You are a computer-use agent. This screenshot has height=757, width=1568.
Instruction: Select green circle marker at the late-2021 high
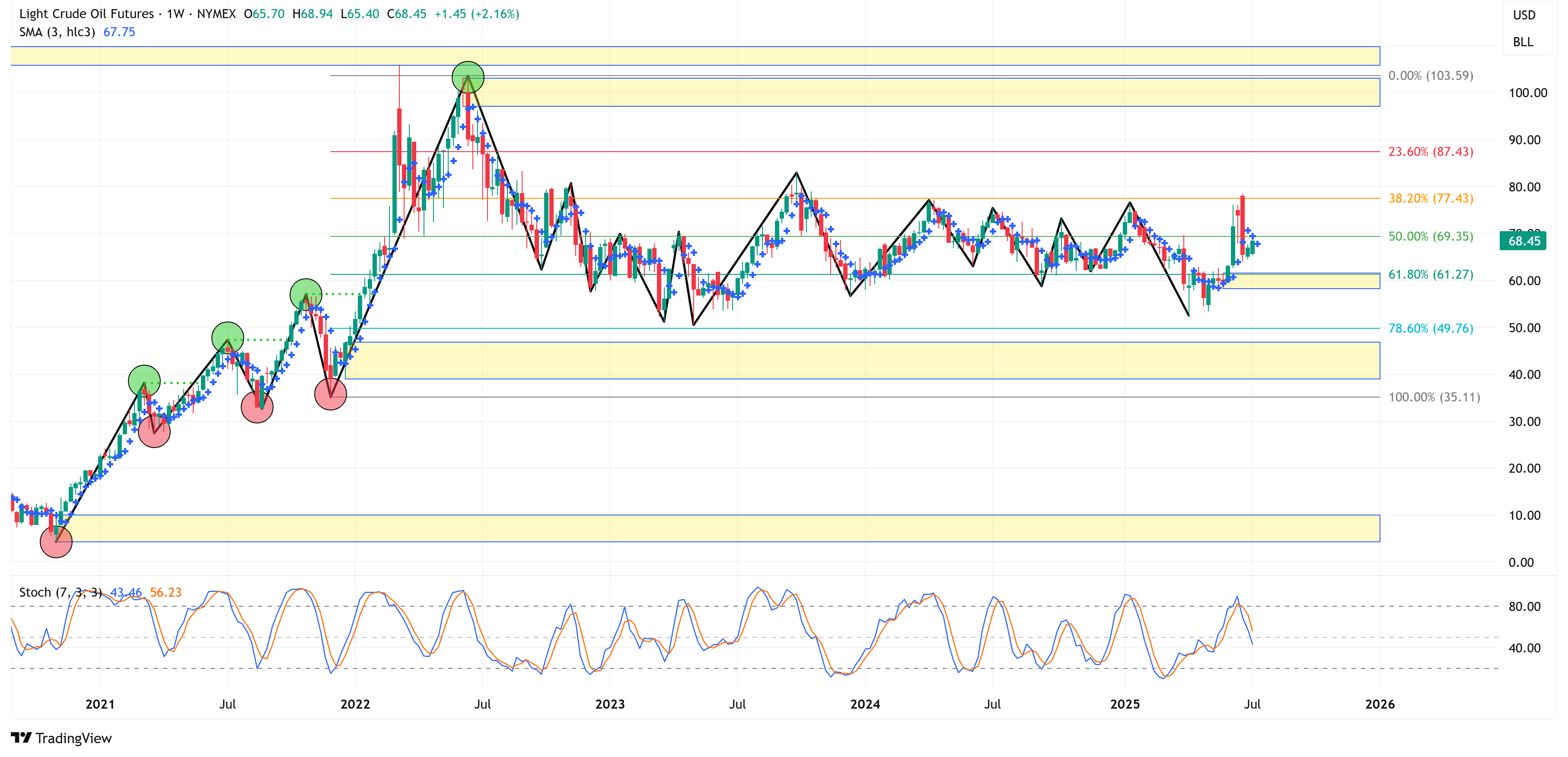pos(306,295)
